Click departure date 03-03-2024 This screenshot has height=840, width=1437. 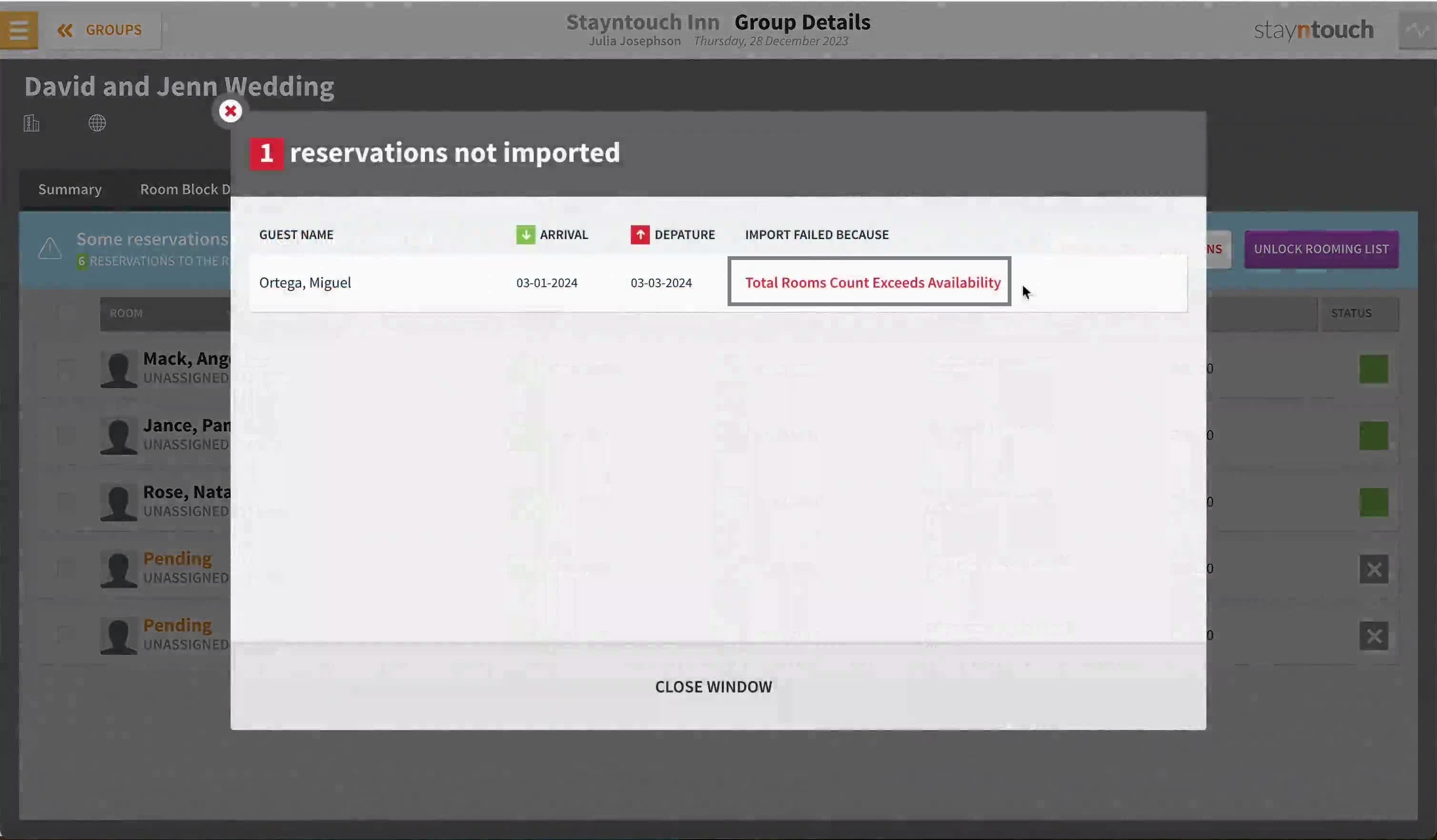tap(661, 283)
